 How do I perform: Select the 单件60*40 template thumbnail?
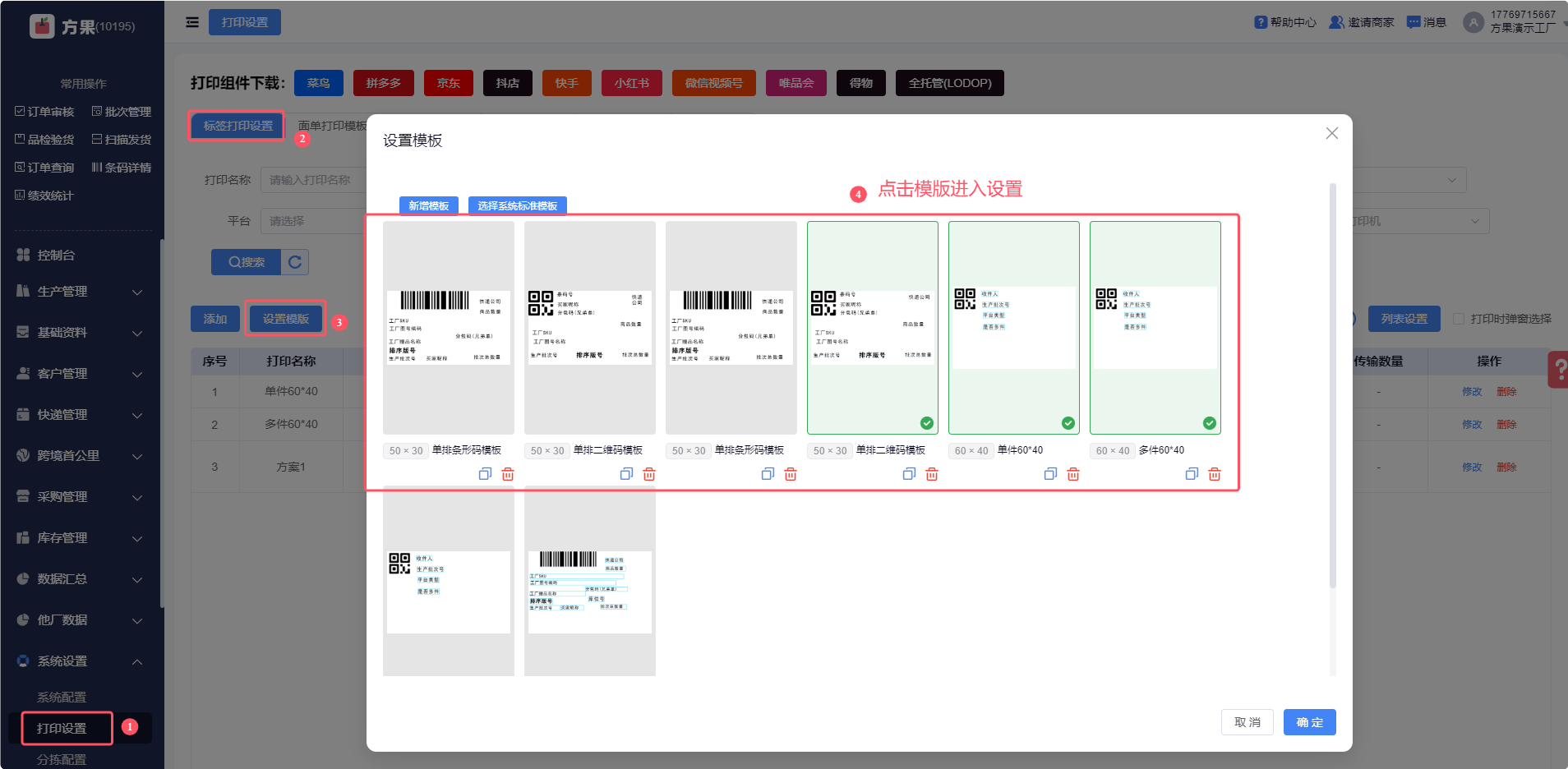[x=1014, y=328]
